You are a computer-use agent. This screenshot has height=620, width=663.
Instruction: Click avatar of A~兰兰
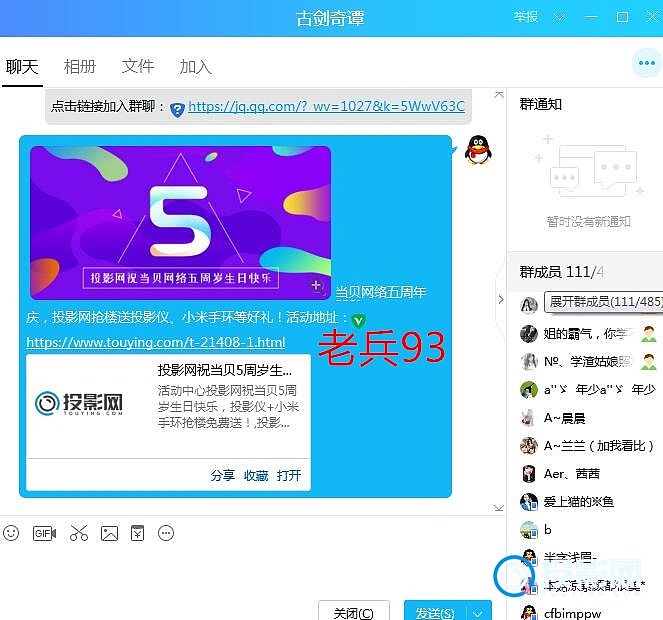click(x=529, y=446)
